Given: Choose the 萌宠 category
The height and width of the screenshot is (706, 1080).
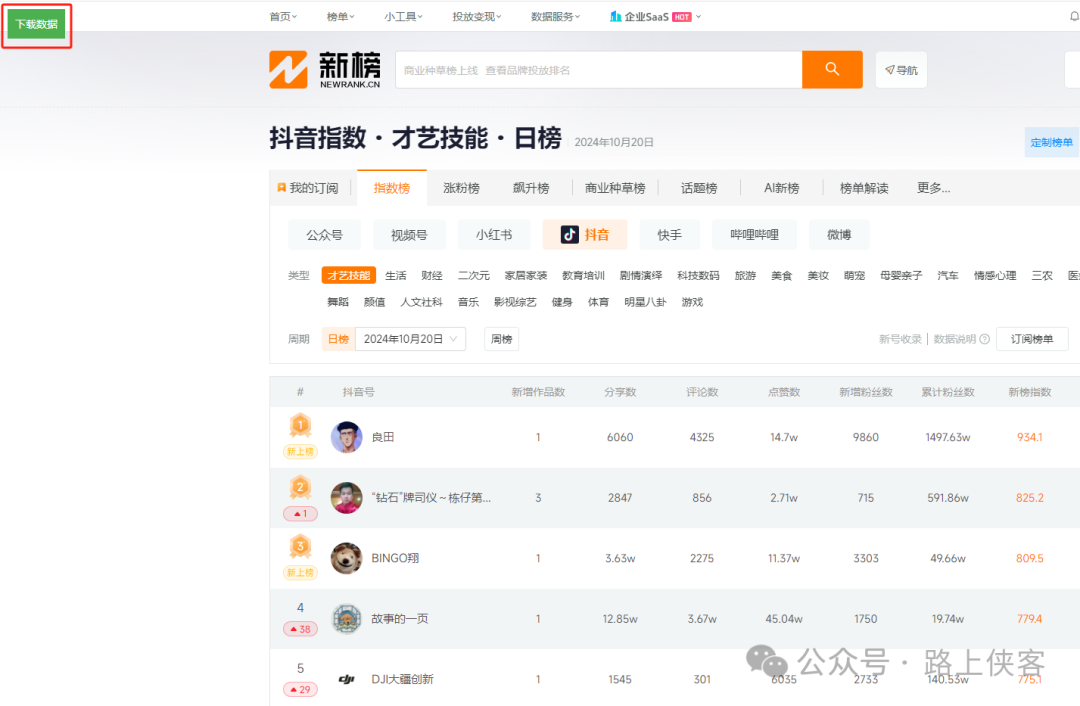Looking at the screenshot, I should [854, 276].
